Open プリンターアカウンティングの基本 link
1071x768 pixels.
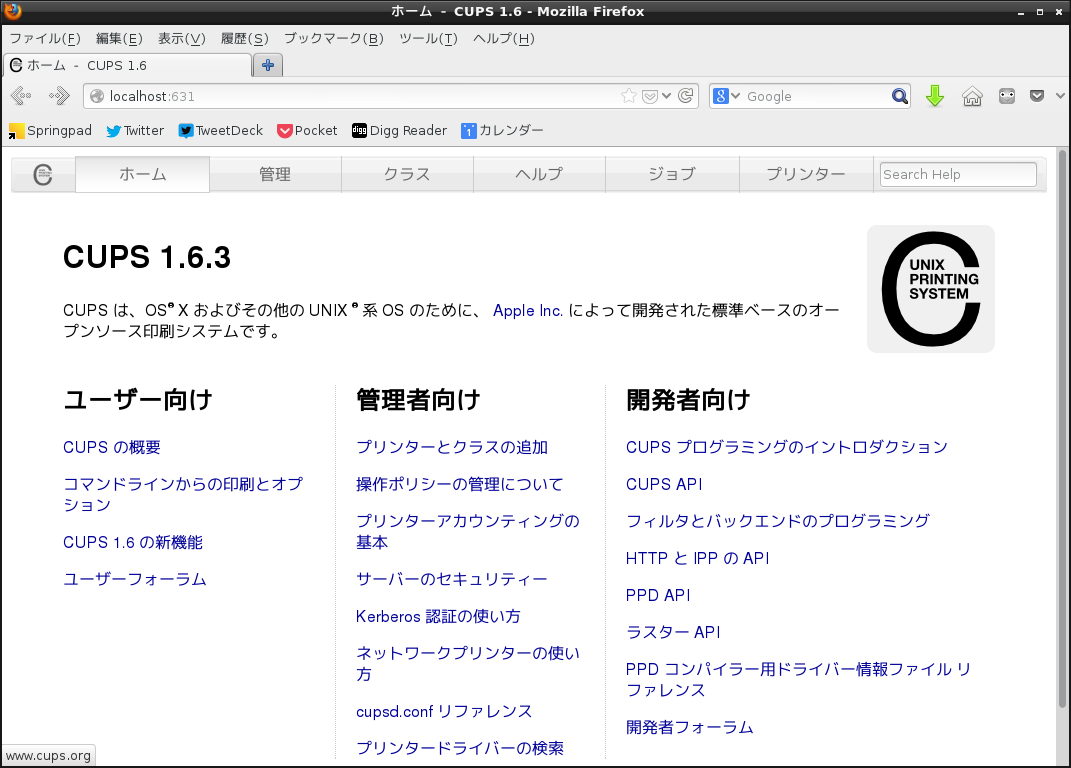(x=468, y=531)
